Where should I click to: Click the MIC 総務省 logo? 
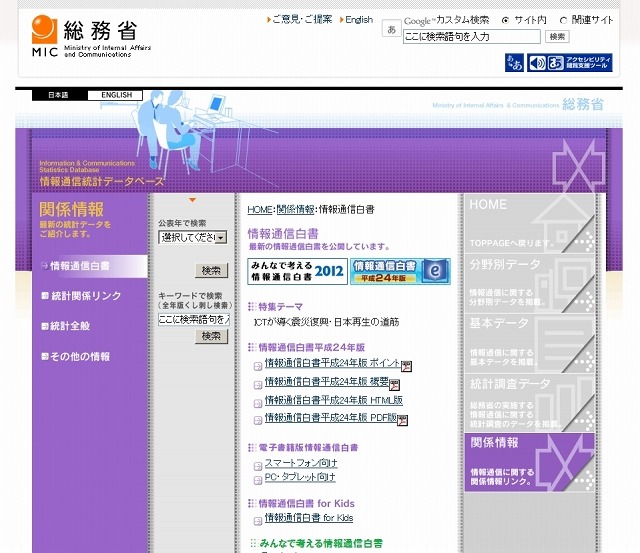[85, 36]
